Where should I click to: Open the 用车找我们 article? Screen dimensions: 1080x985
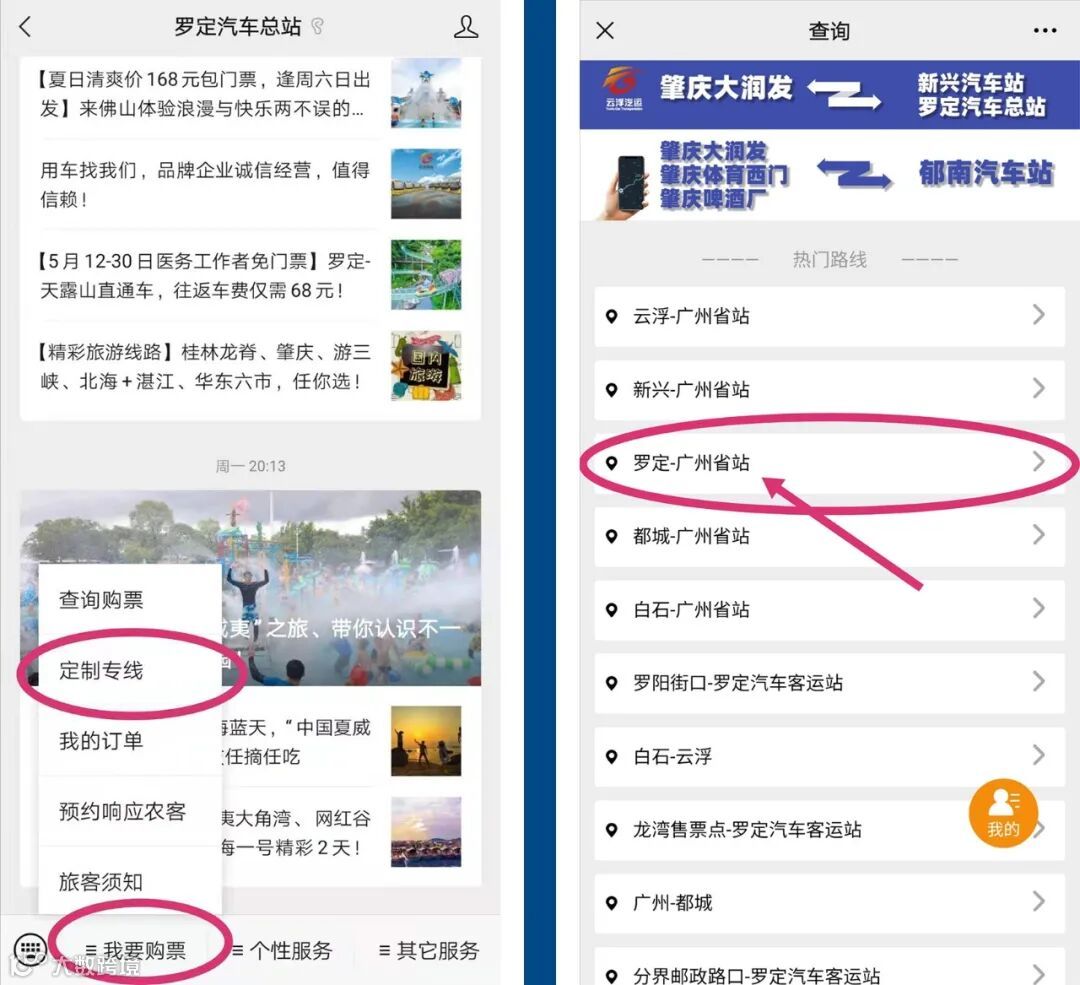pyautogui.click(x=250, y=184)
